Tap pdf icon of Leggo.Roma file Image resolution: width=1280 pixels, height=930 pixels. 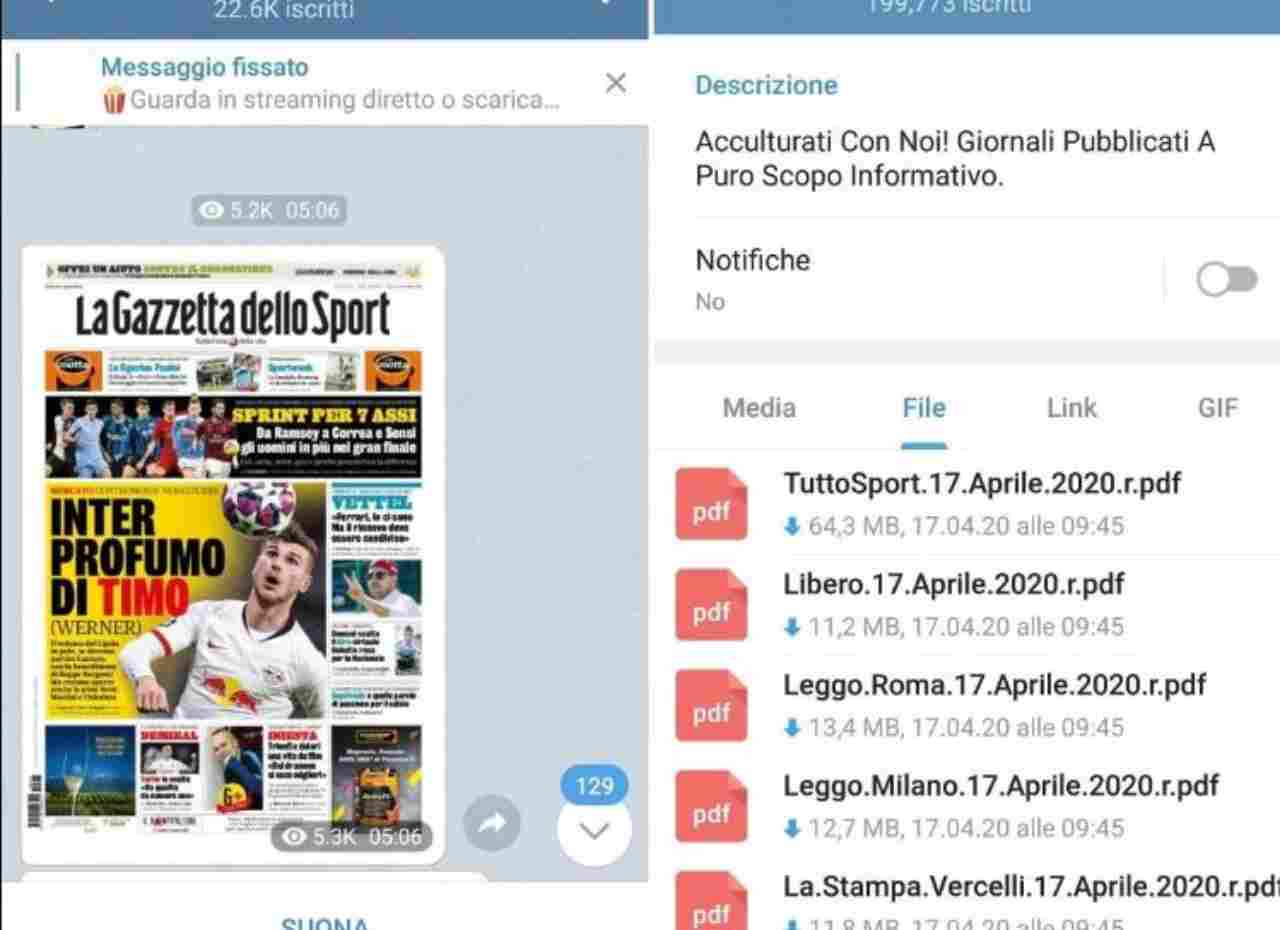tap(711, 705)
